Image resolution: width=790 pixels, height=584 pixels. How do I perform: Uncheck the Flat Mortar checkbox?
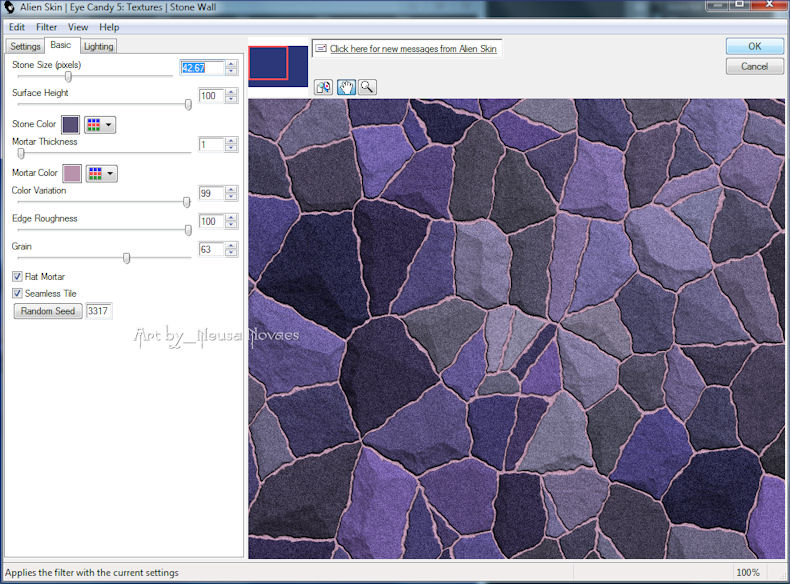click(18, 277)
